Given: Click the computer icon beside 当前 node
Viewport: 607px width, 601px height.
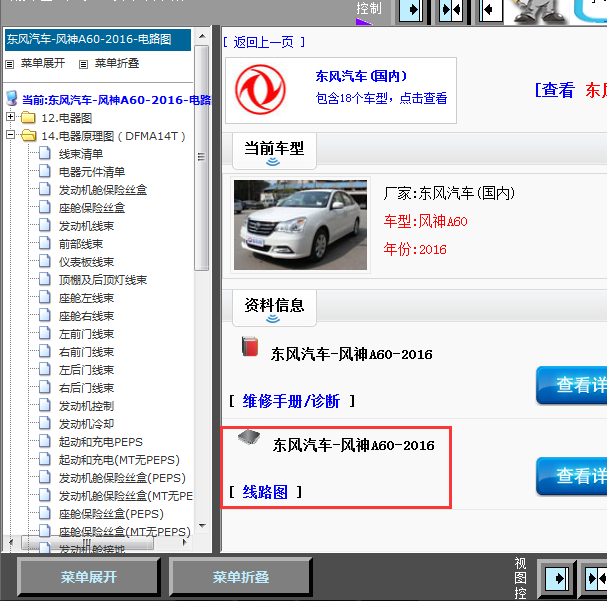Looking at the screenshot, I should 12,98.
